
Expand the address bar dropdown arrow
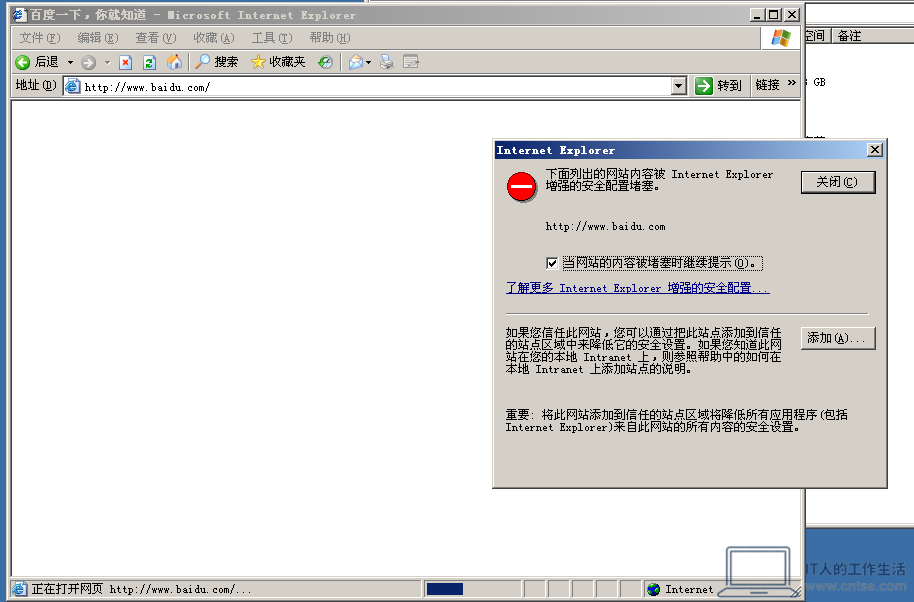tap(679, 87)
